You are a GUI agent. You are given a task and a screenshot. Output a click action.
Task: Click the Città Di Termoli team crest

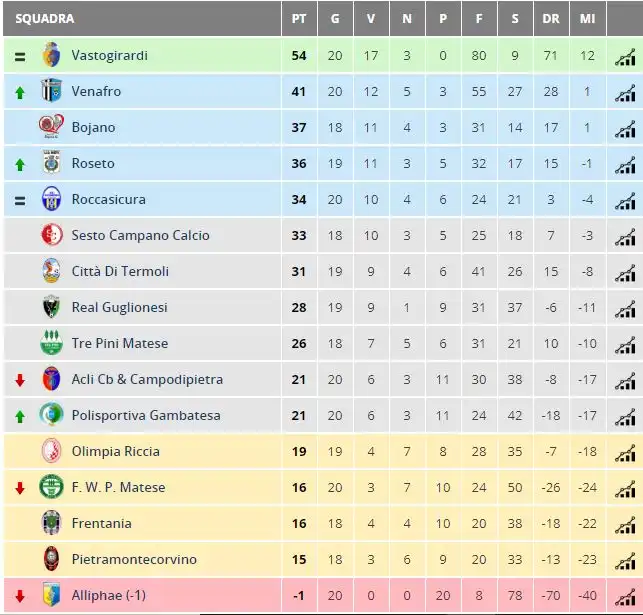coord(51,271)
